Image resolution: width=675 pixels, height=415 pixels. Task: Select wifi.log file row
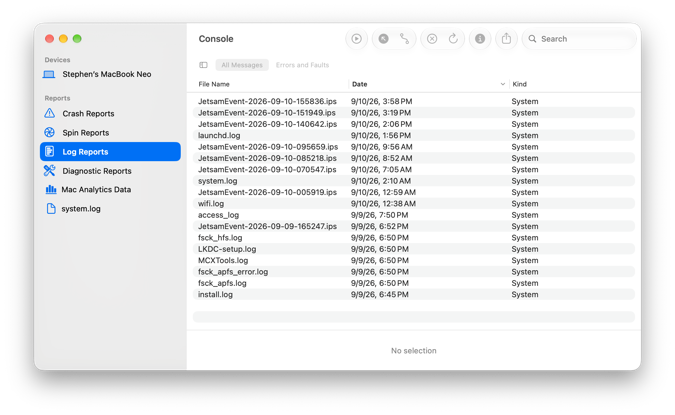(414, 204)
